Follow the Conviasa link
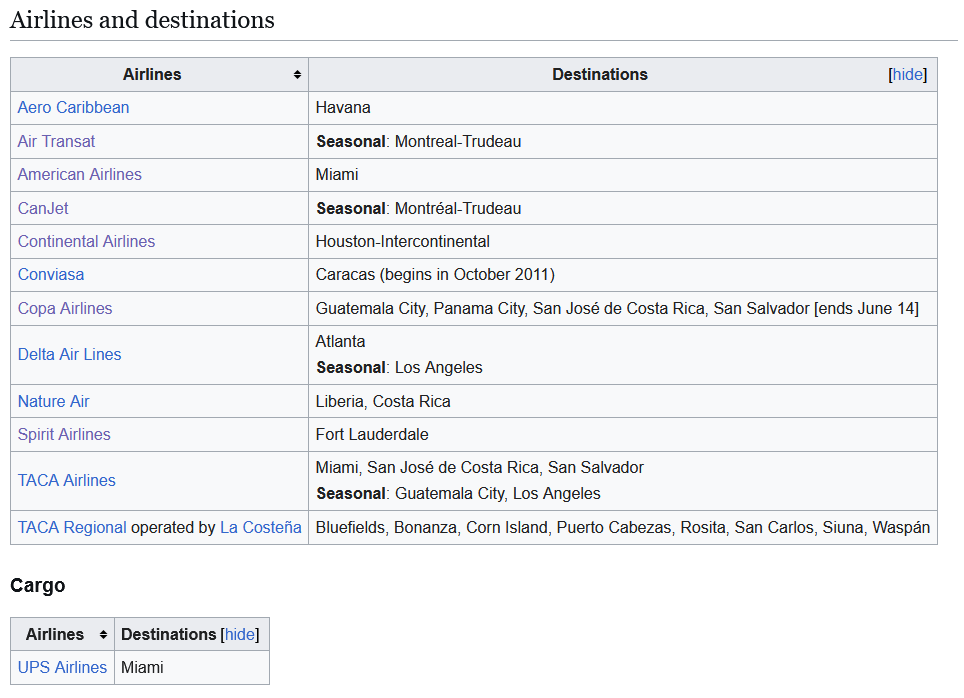 pos(51,275)
